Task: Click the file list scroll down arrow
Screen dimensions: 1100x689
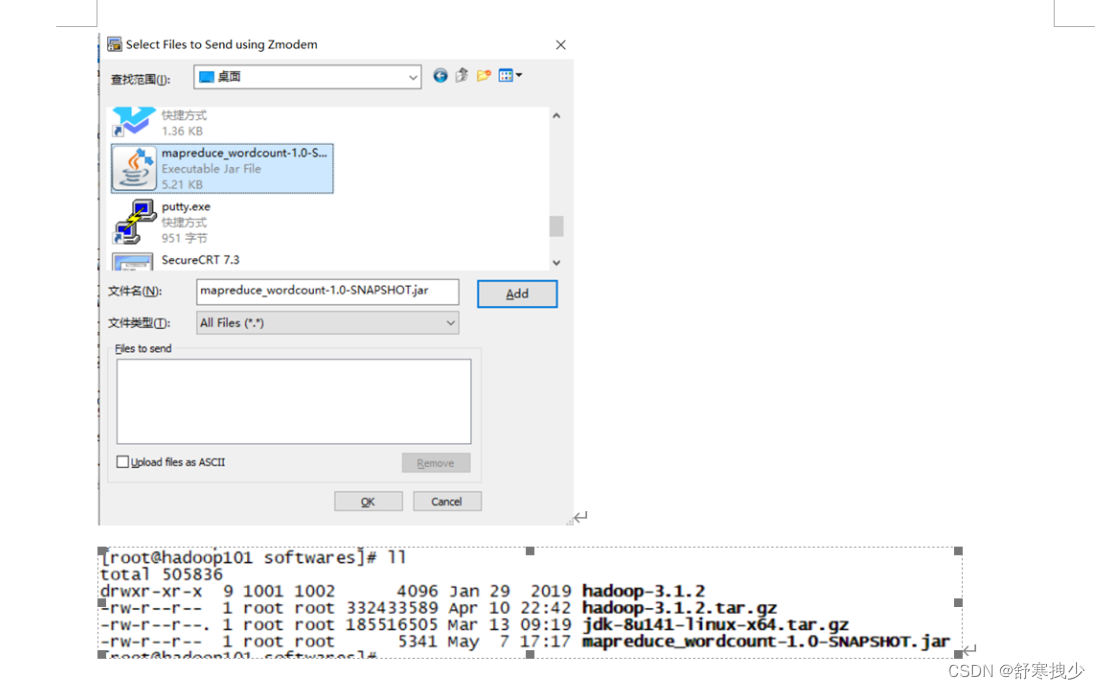Action: (556, 262)
